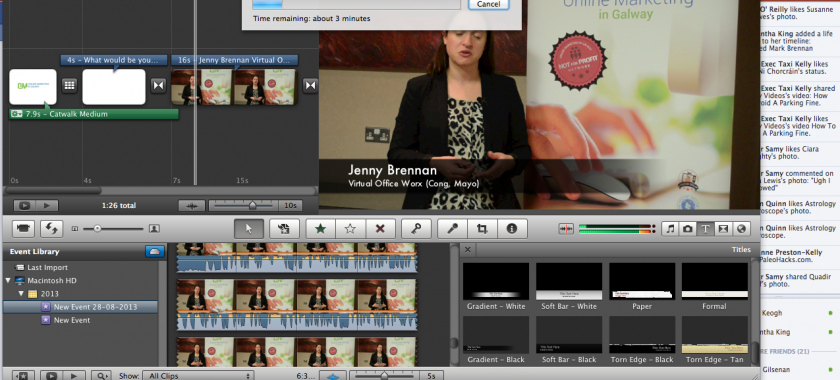Viewport: 840px width, 380px height.
Task: Select the Jenny Brennan clip in project
Action: pyautogui.click(x=233, y=87)
